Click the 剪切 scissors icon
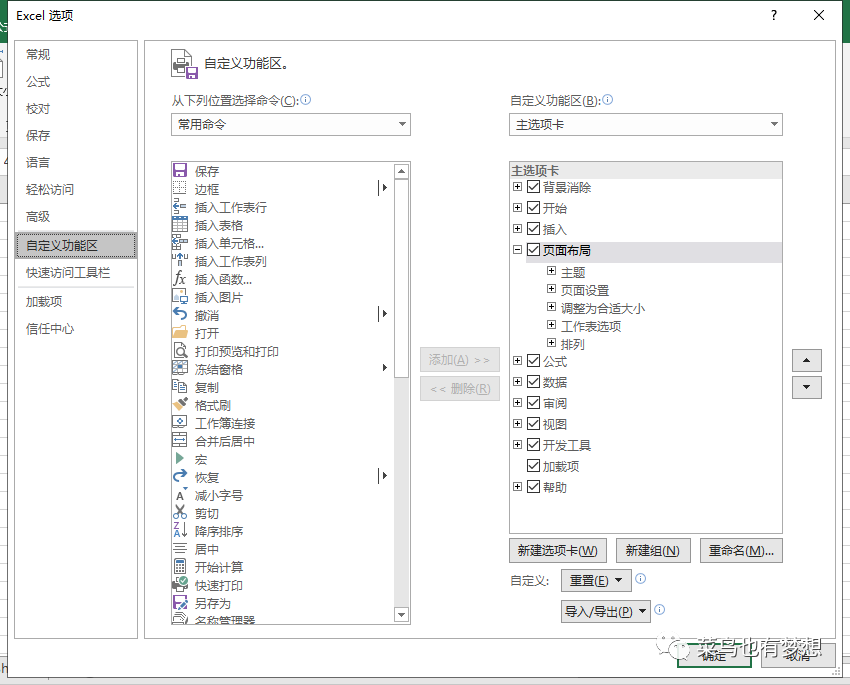This screenshot has height=685, width=850. [x=180, y=512]
